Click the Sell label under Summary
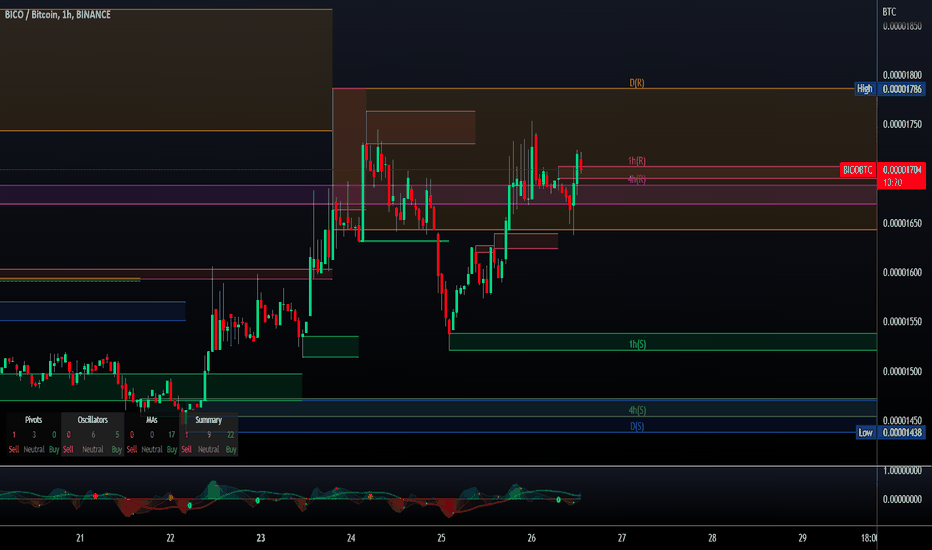The height and width of the screenshot is (550, 932). pyautogui.click(x=187, y=450)
